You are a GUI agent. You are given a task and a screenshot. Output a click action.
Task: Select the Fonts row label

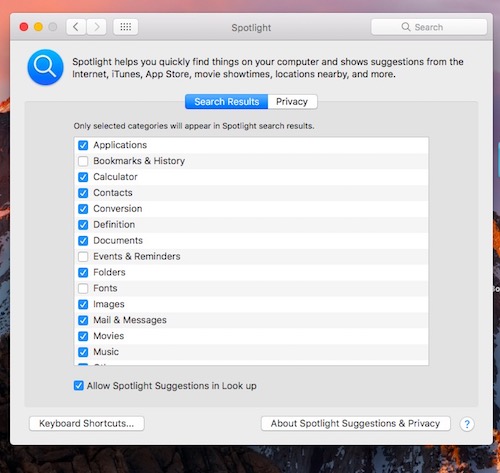pyautogui.click(x=105, y=288)
